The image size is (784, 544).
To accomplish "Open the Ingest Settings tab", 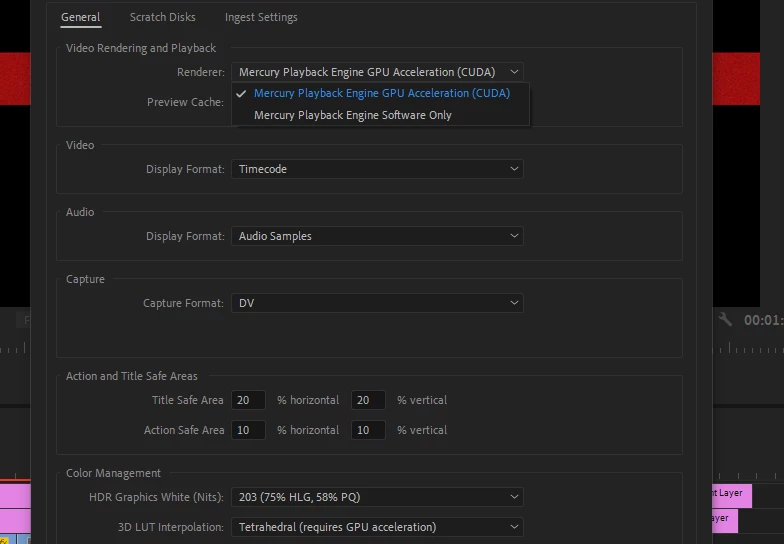I will tap(261, 17).
